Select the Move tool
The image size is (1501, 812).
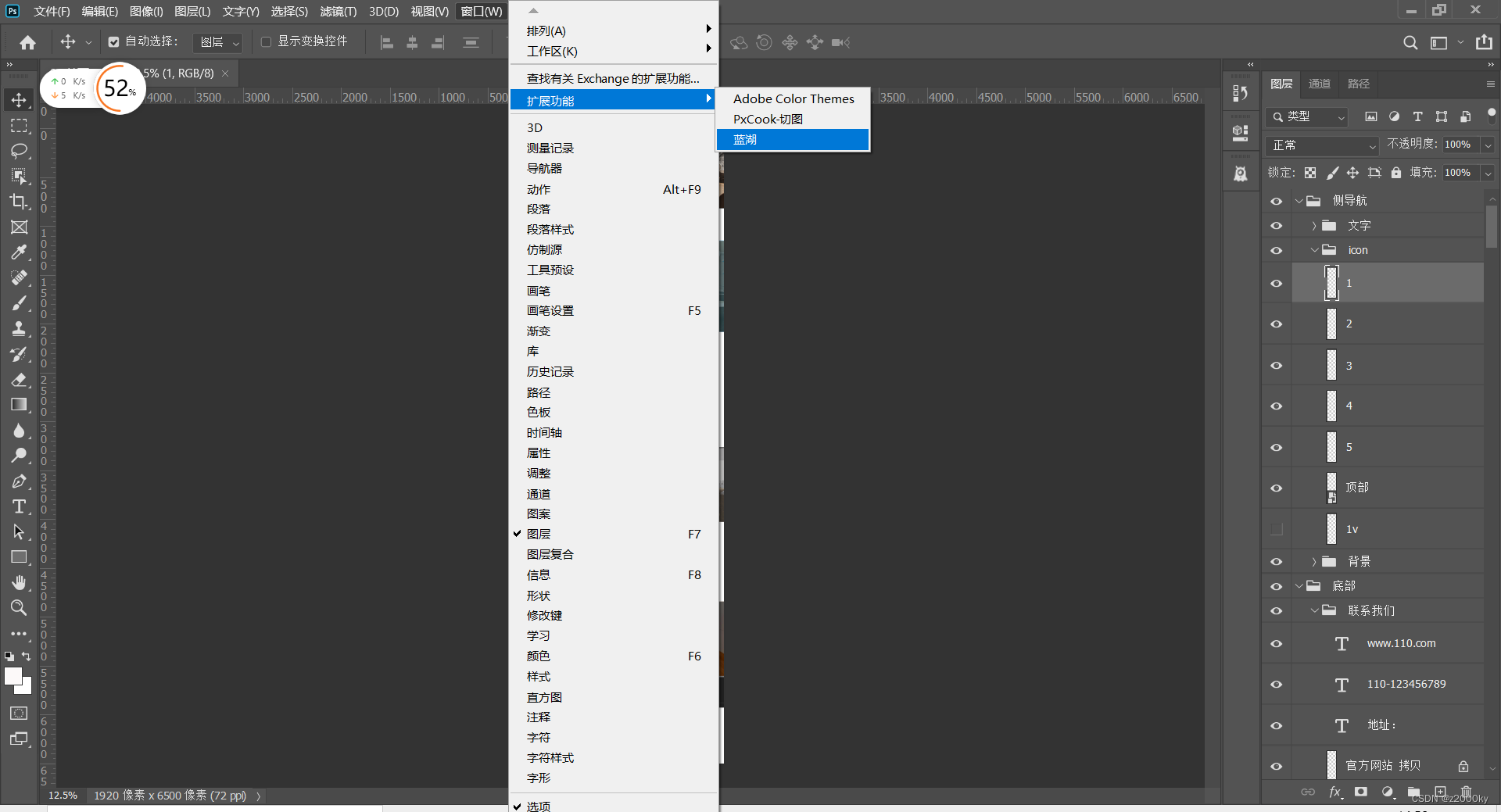tap(19, 100)
